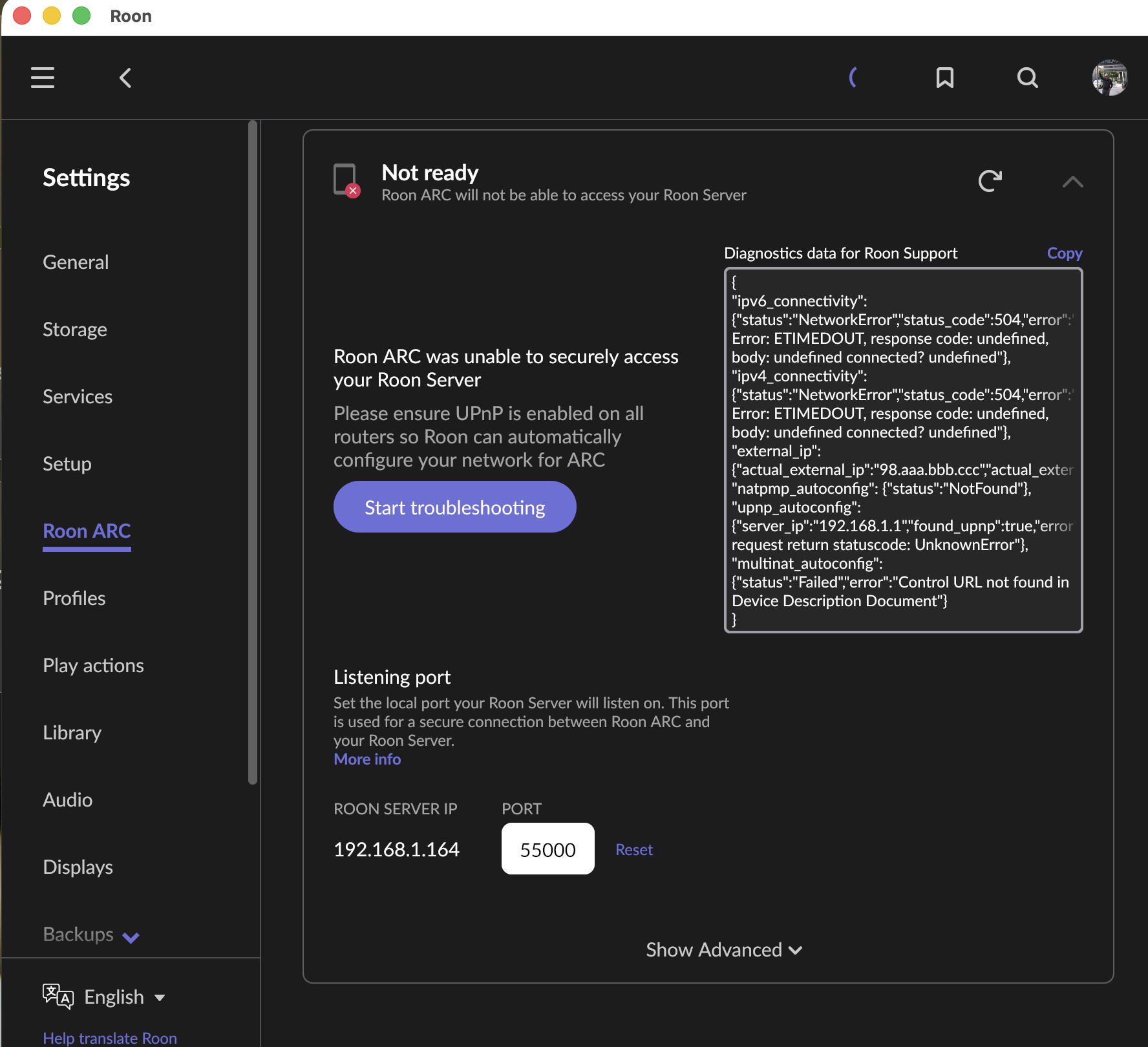
Task: Open the hamburger navigation menu
Action: (43, 78)
